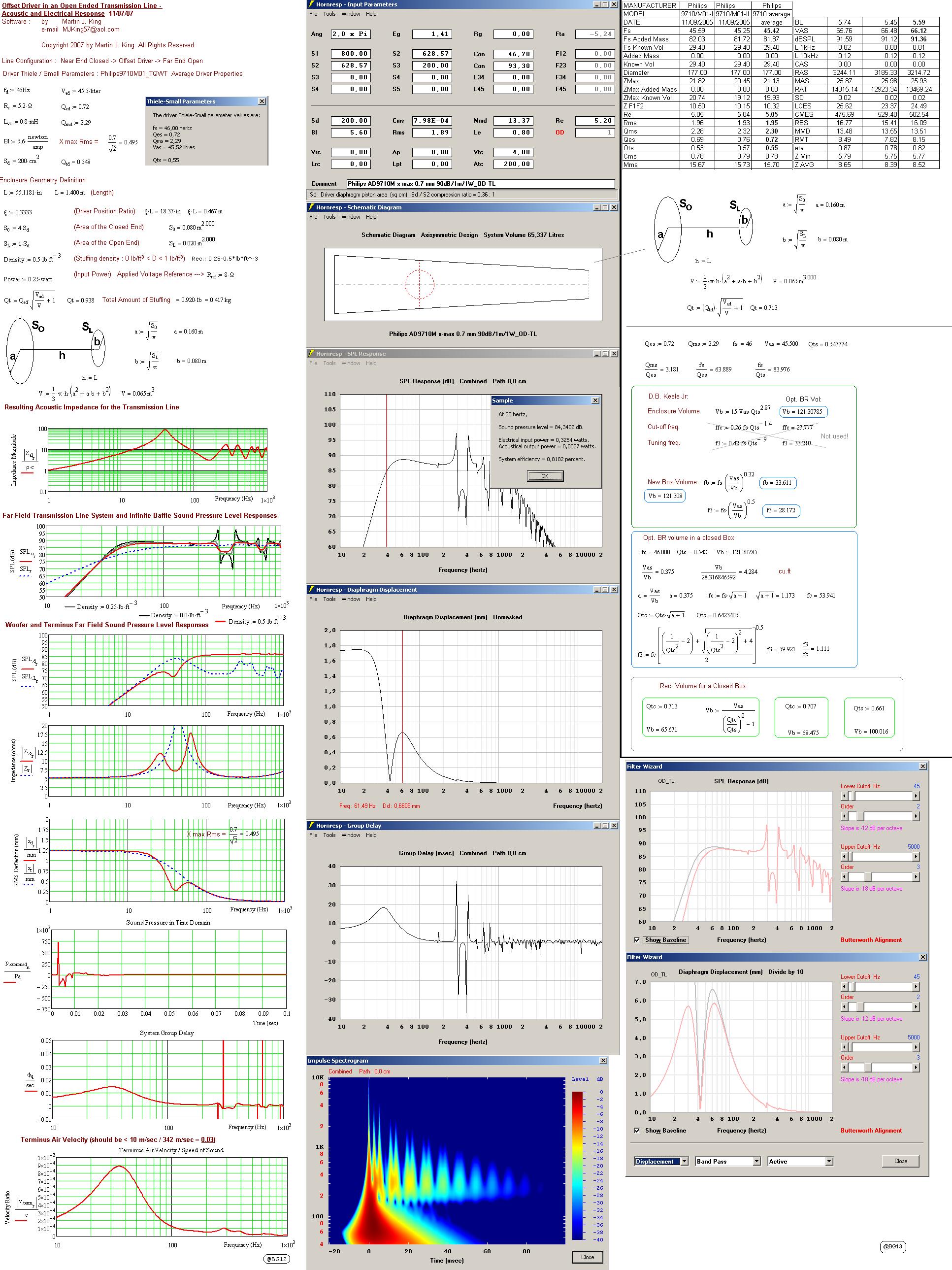Click the lightning icon in SPL Response title bar
952x1270 pixels.
[312, 354]
